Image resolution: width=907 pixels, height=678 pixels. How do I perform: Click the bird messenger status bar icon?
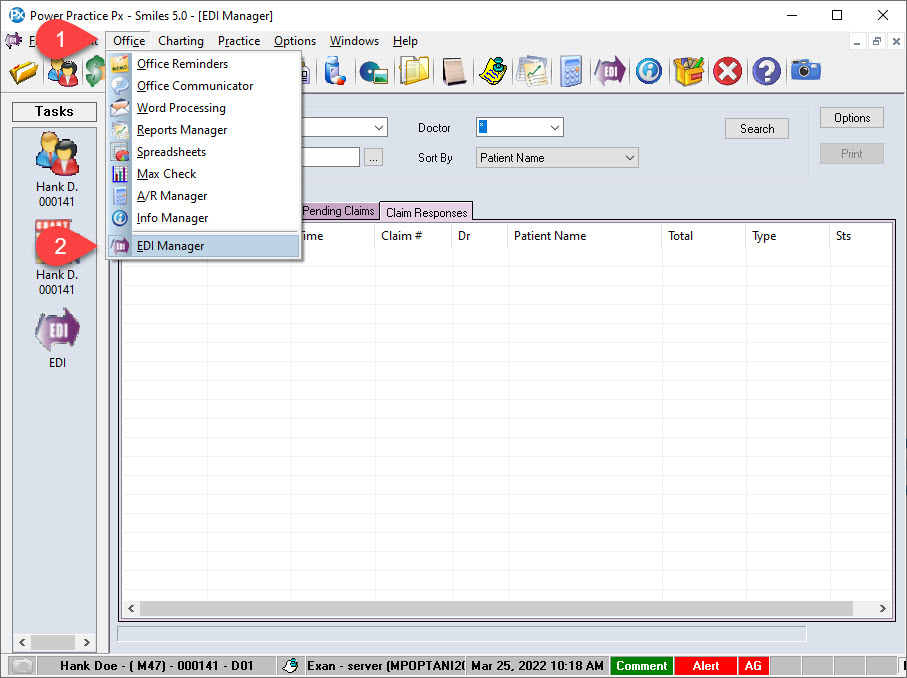tap(290, 665)
